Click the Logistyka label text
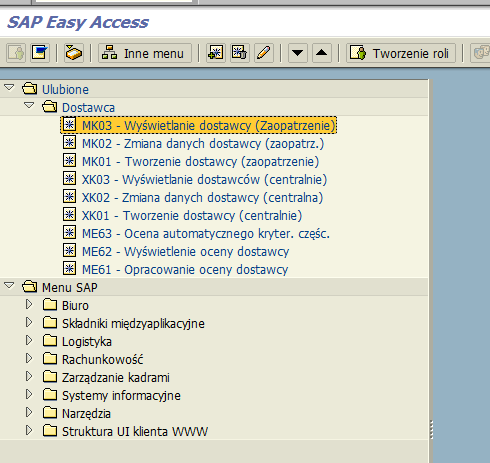490x463 pixels. point(87,342)
